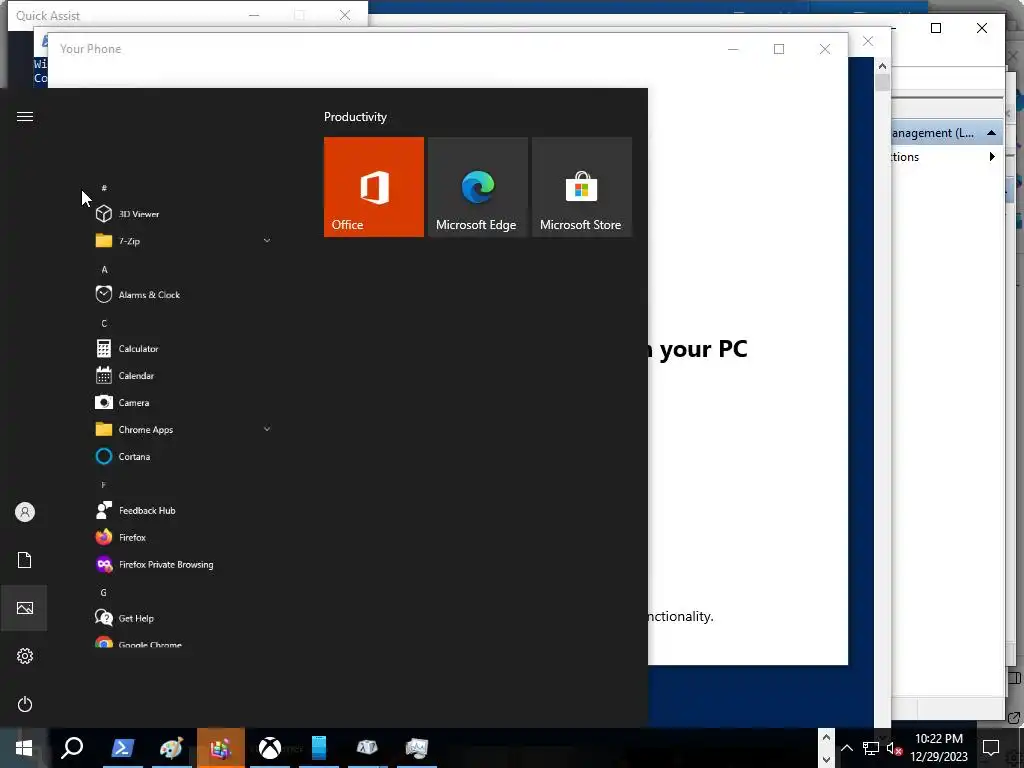Launch the Camera app
The width and height of the screenshot is (1024, 768).
pos(183,402)
